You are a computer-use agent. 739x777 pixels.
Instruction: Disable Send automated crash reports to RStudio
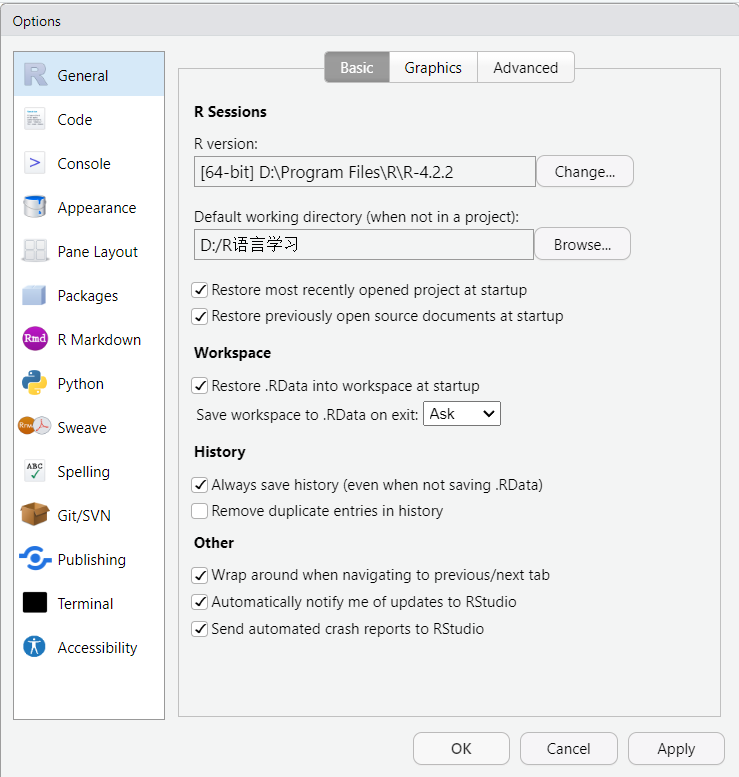200,629
